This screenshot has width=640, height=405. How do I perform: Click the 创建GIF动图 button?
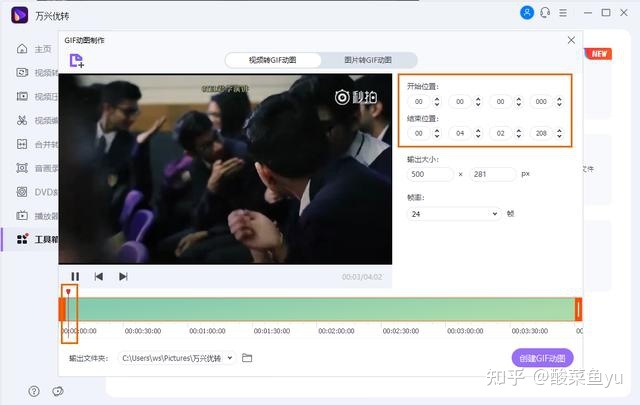coord(542,358)
